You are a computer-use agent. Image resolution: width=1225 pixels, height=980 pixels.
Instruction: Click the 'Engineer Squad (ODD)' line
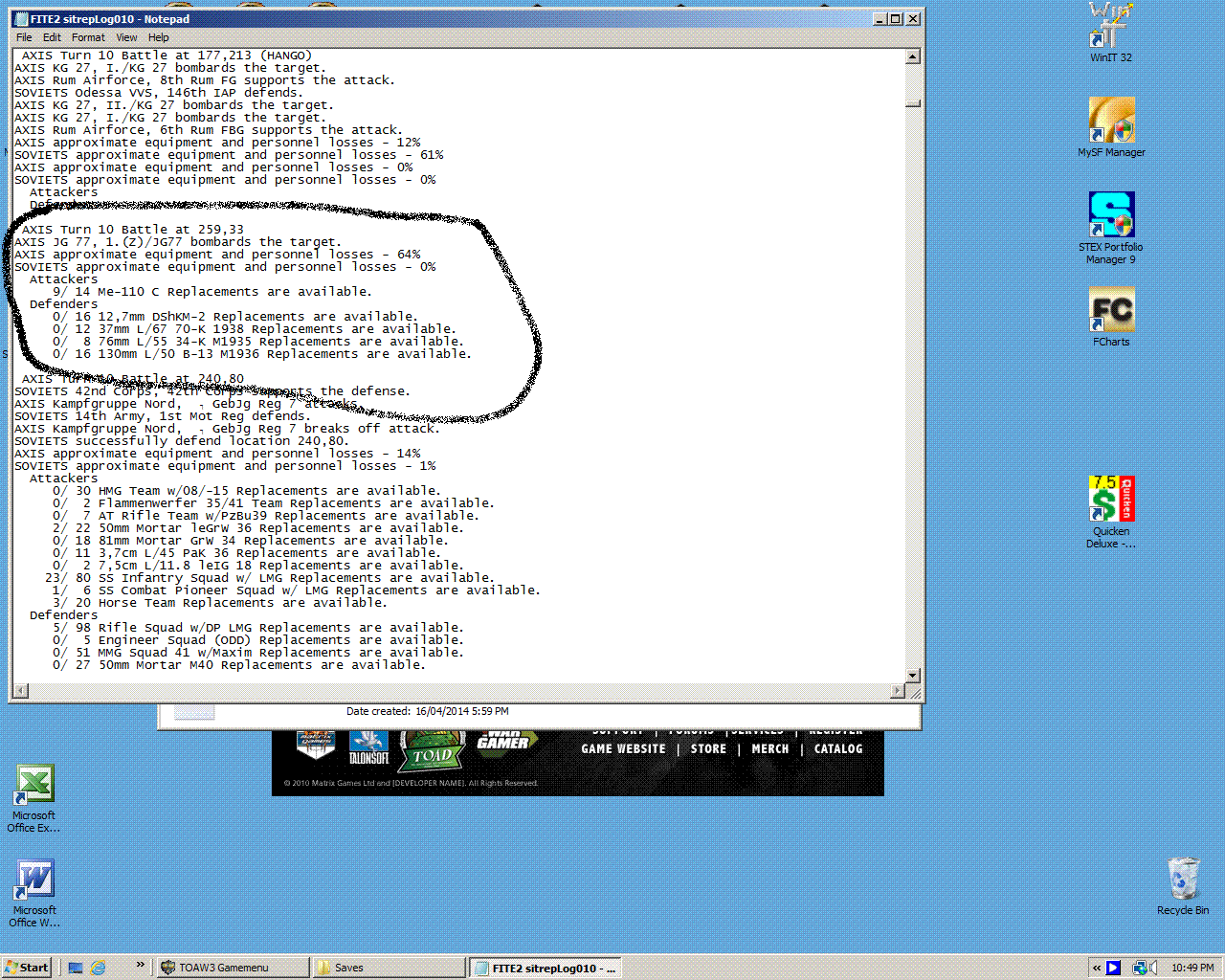[257, 640]
